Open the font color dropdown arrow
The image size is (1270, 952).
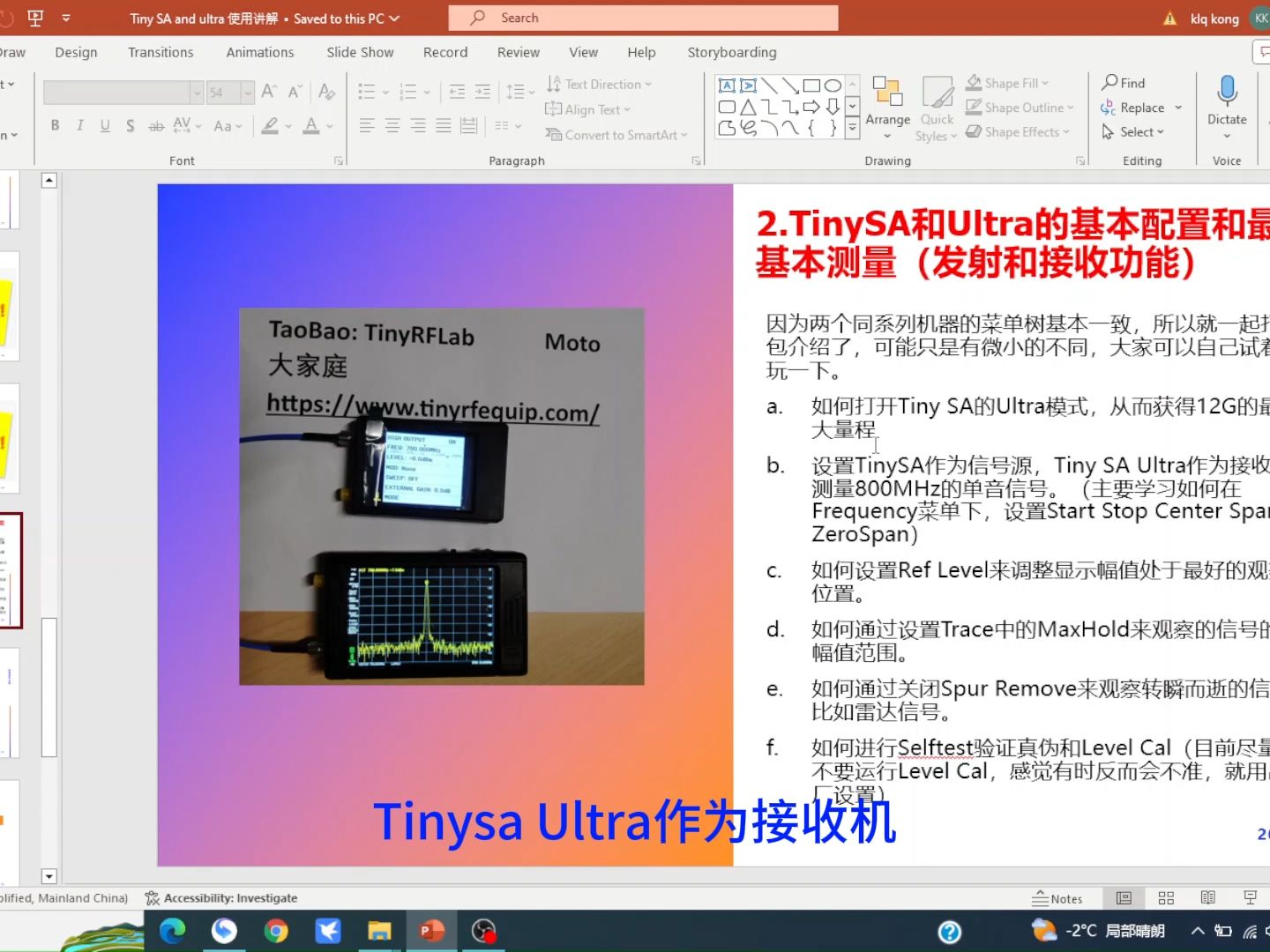pos(330,126)
